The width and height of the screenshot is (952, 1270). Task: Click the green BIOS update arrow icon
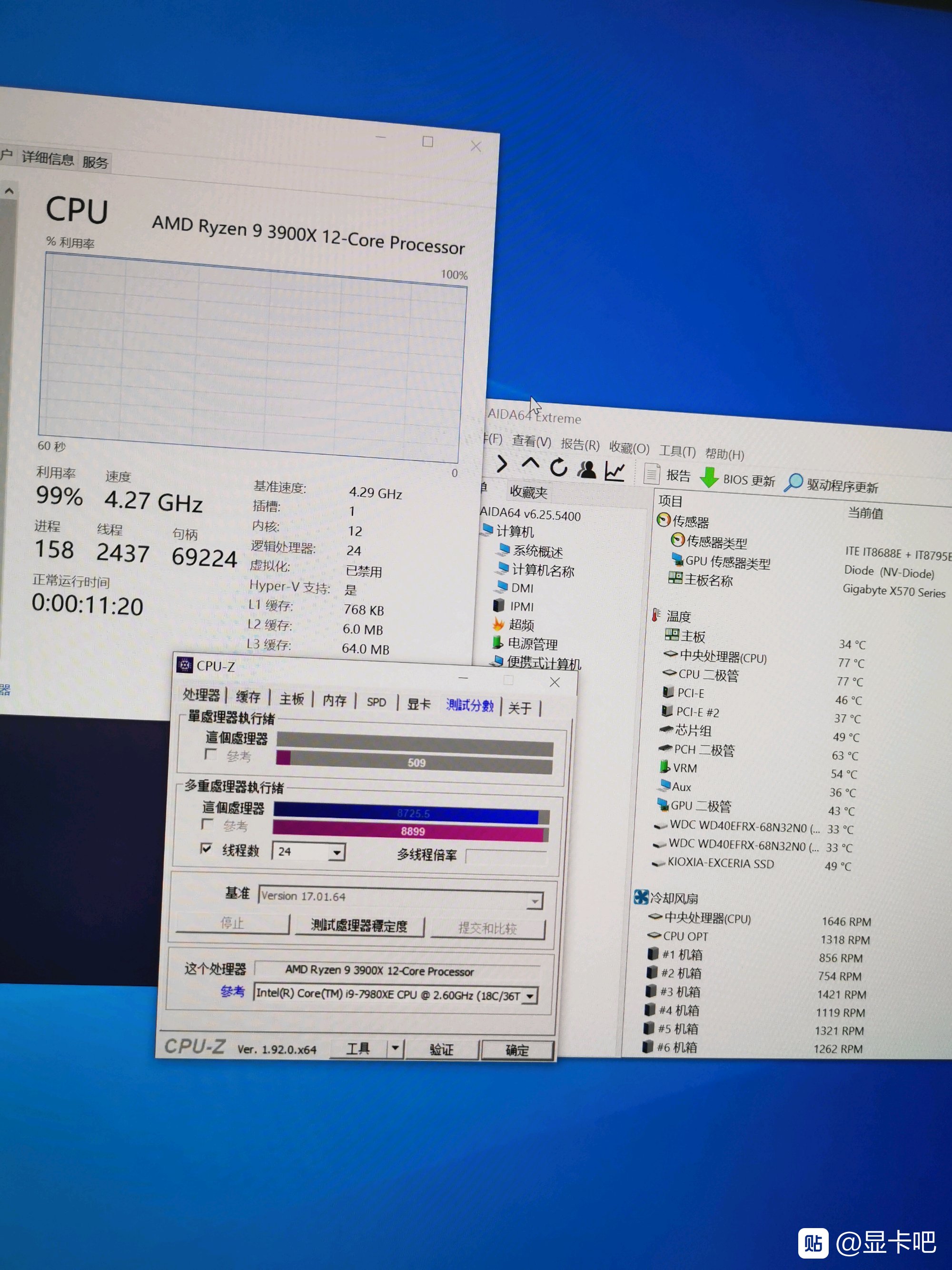coord(710,477)
